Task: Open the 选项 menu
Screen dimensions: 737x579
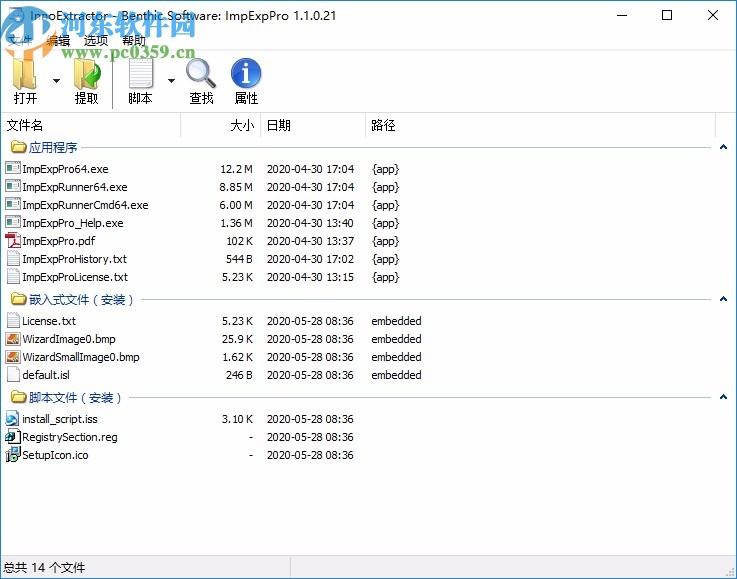Action: coord(96,40)
